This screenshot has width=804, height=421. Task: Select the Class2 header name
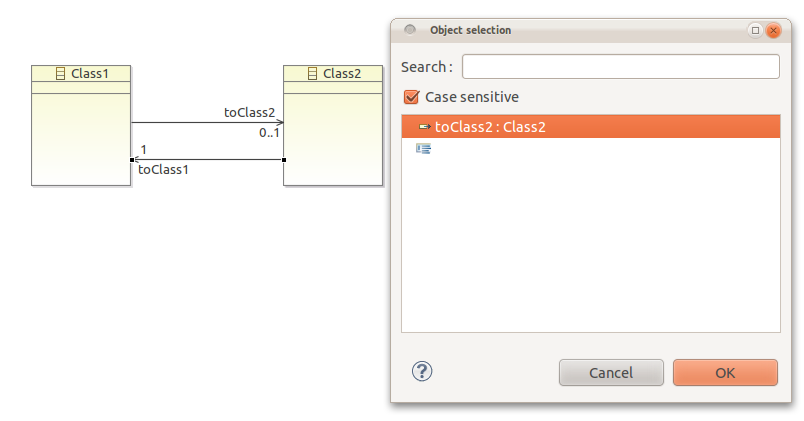342,74
